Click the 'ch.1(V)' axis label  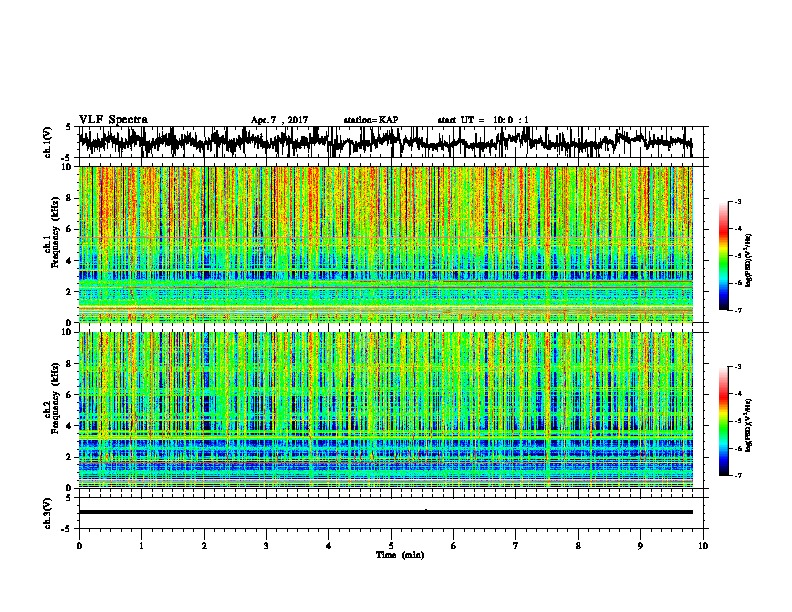(x=48, y=142)
